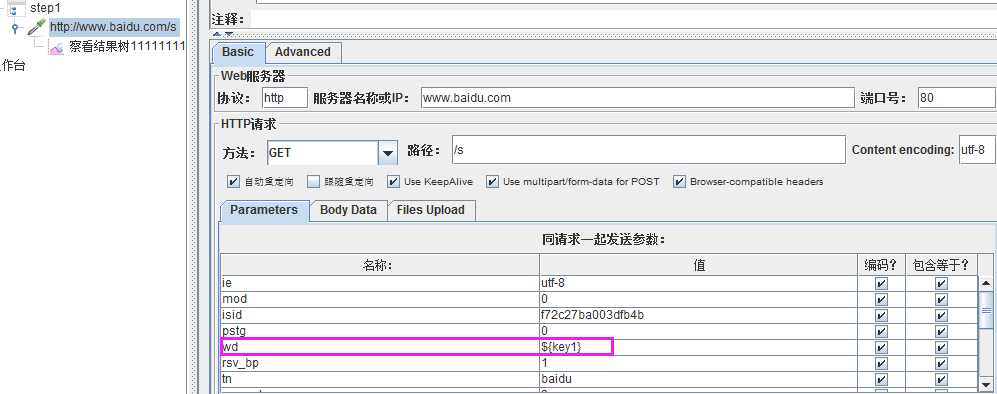Collapse the http://www.baidu.com/s tree node toggle
The width and height of the screenshot is (997, 394).
[x=14, y=28]
